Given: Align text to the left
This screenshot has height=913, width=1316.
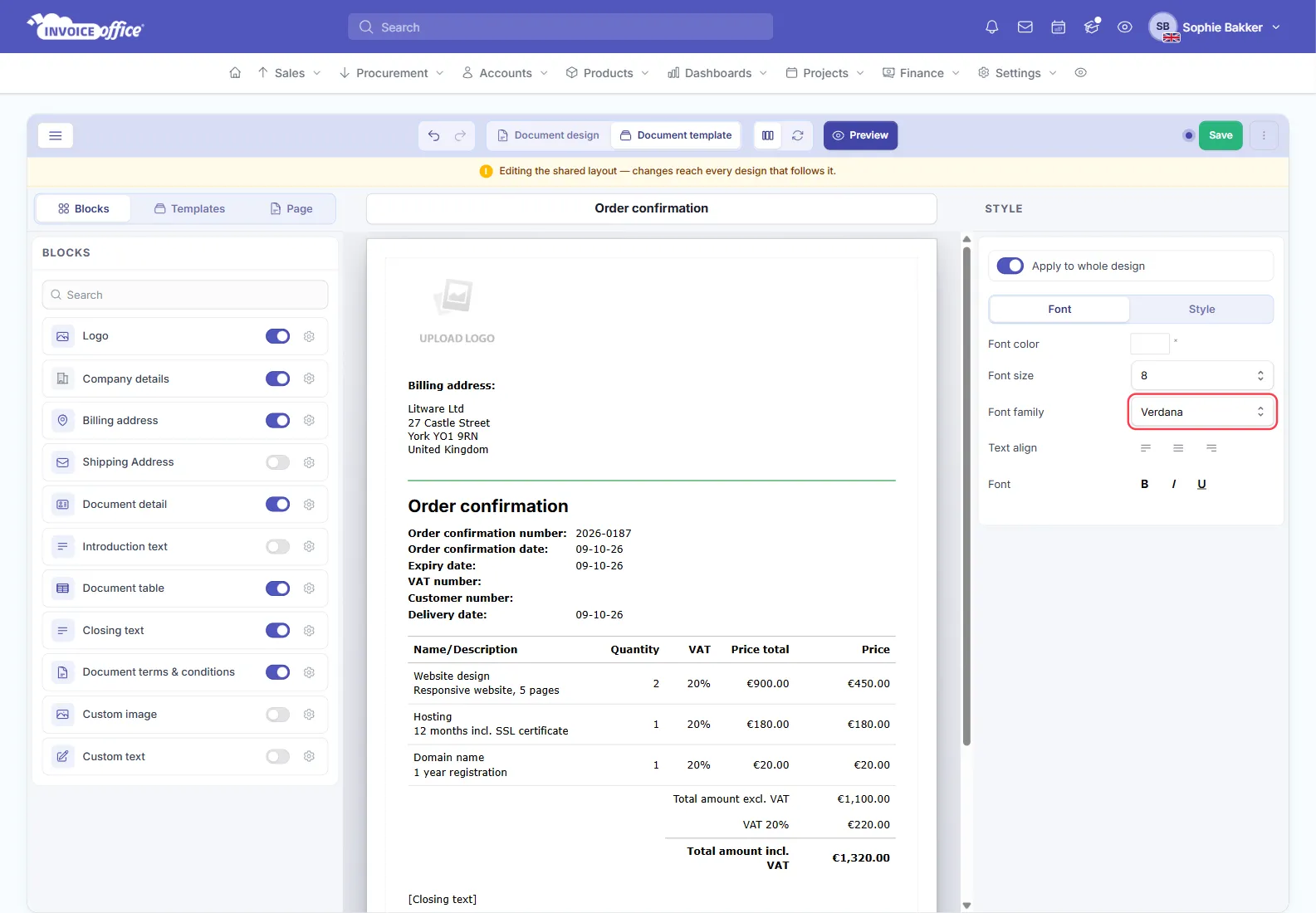Looking at the screenshot, I should point(1146,448).
